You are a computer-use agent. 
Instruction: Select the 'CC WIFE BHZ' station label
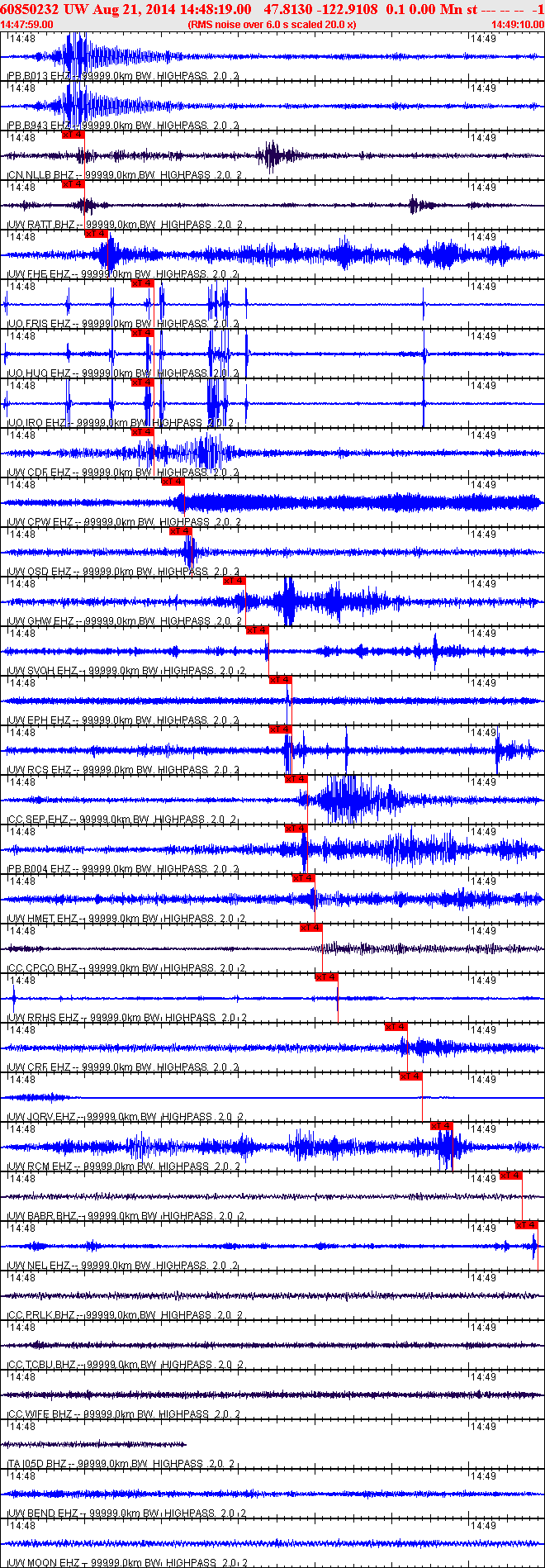pyautogui.click(x=40, y=1414)
